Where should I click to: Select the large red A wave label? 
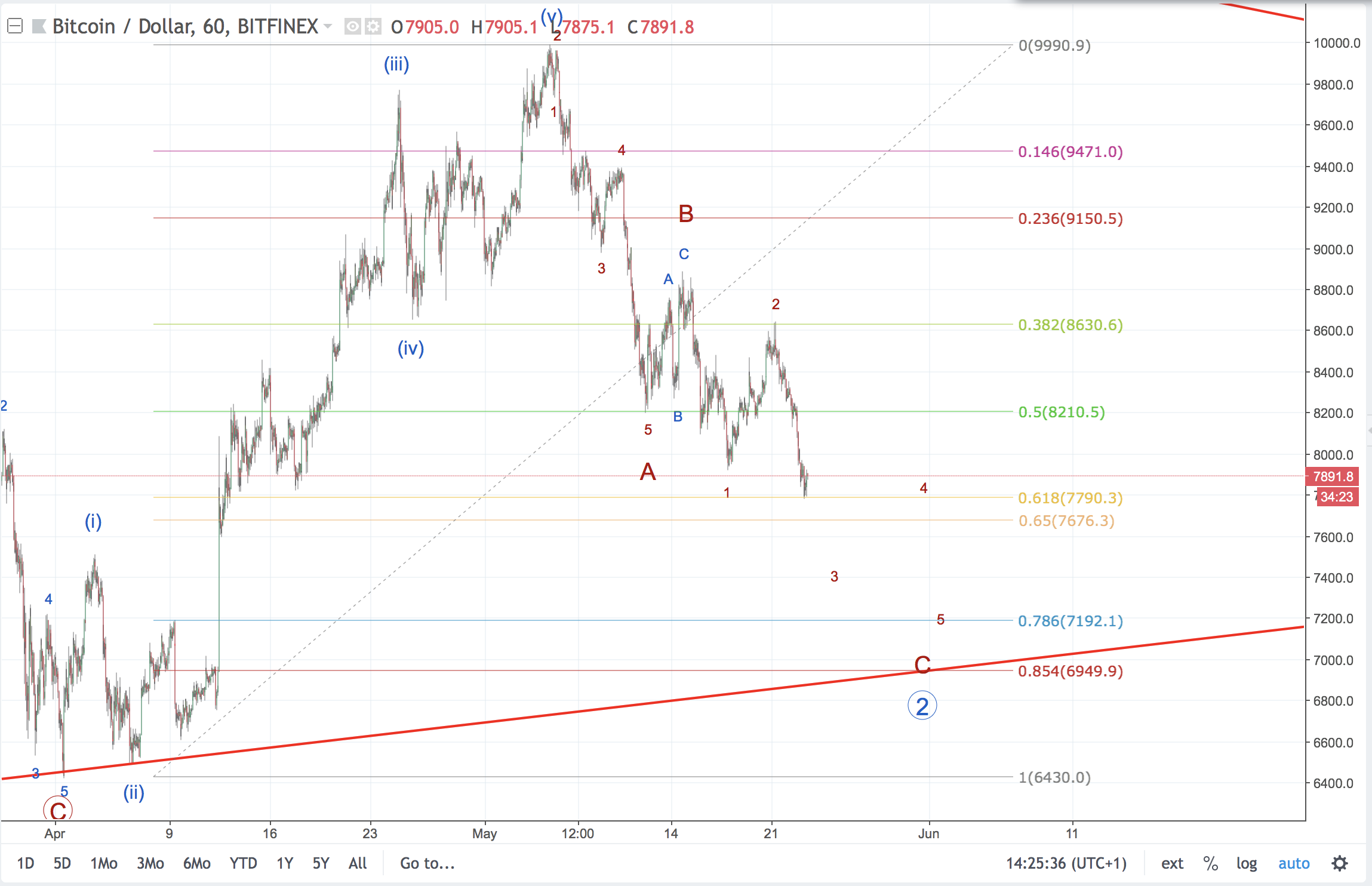pyautogui.click(x=648, y=472)
